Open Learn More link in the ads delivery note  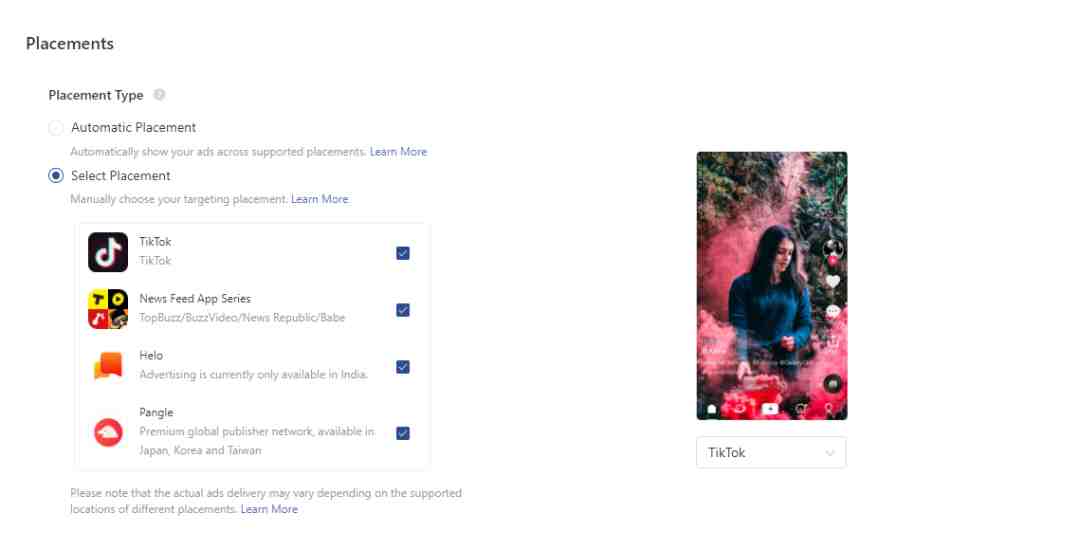(269, 509)
